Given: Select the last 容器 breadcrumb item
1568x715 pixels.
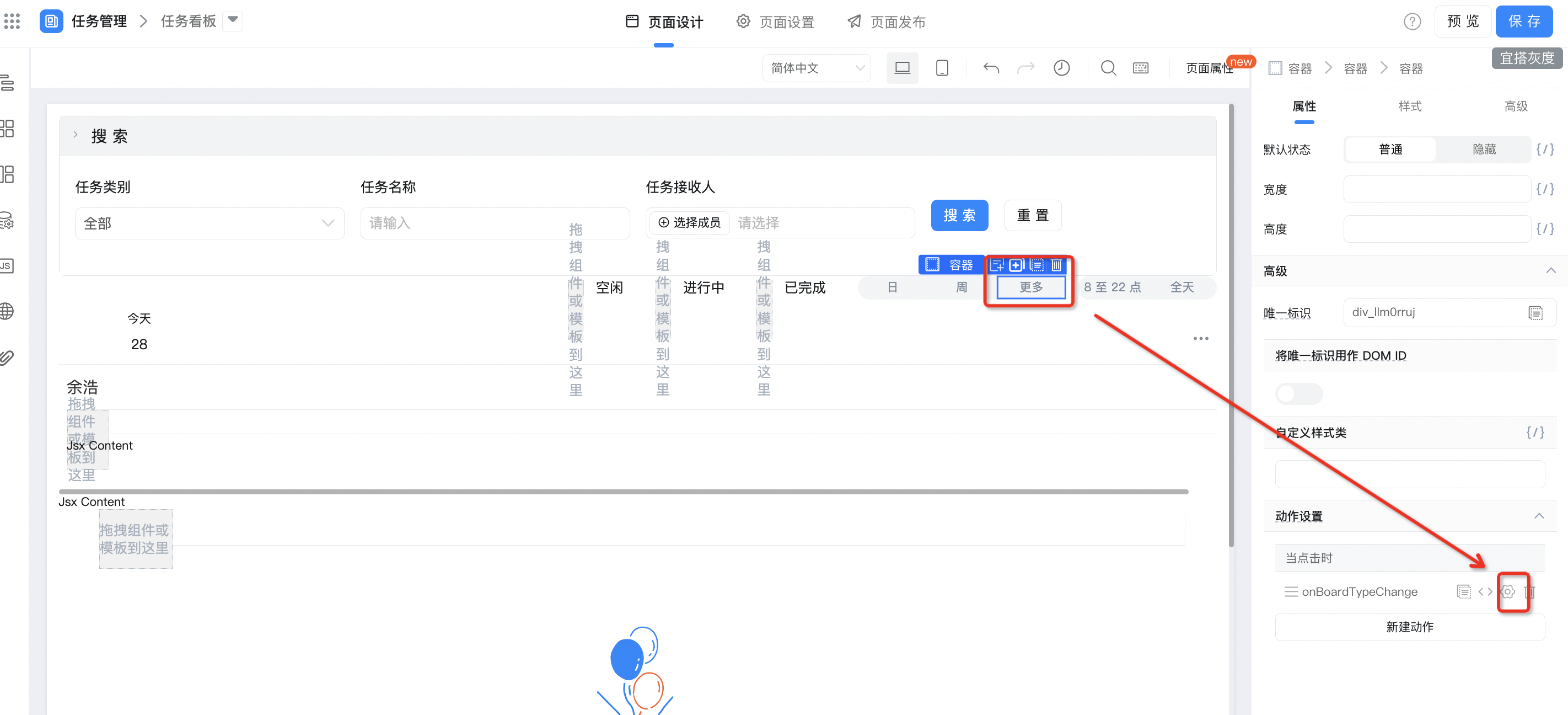Looking at the screenshot, I should (1410, 69).
